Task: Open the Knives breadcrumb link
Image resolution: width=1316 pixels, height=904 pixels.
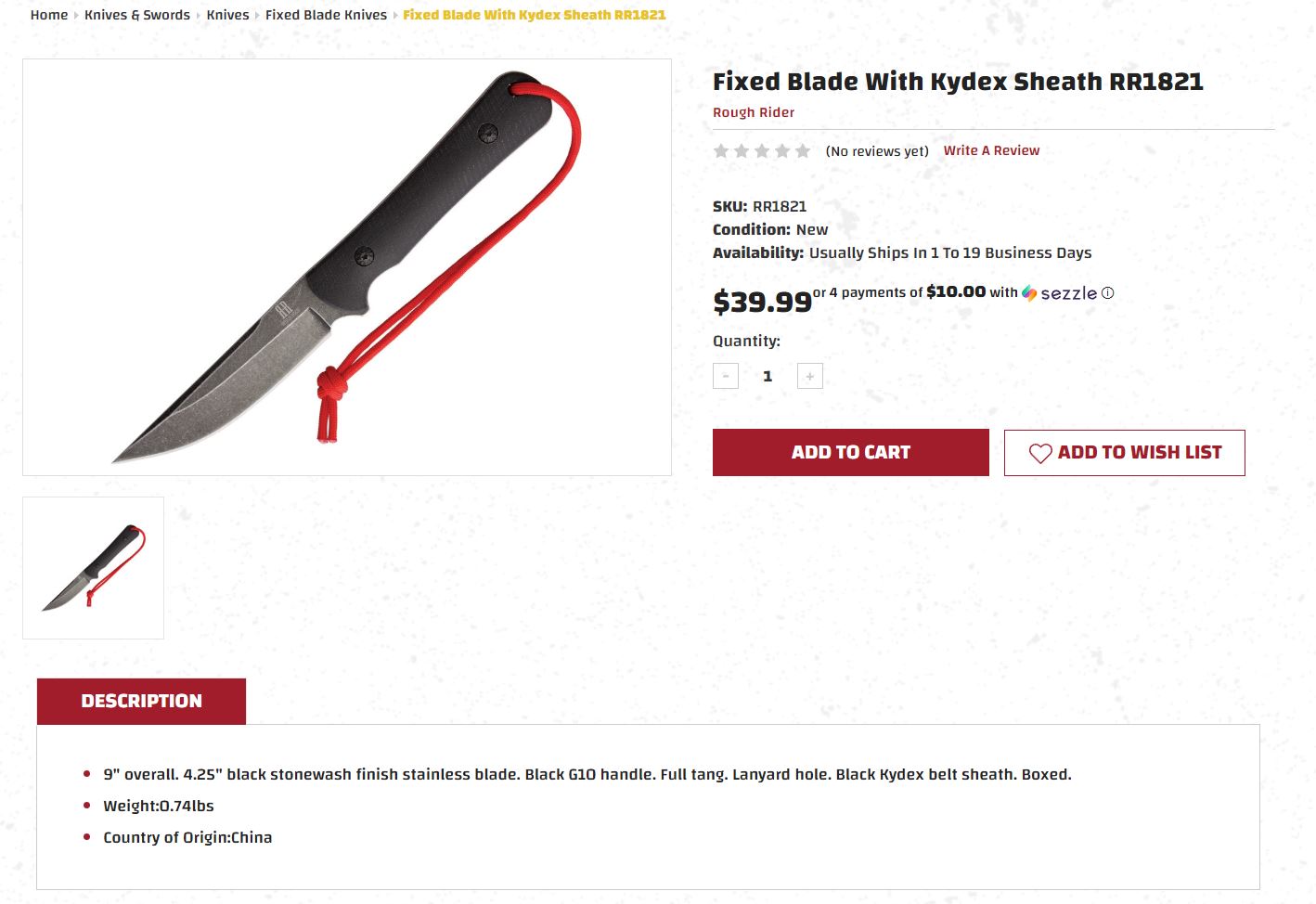Action: click(x=228, y=15)
